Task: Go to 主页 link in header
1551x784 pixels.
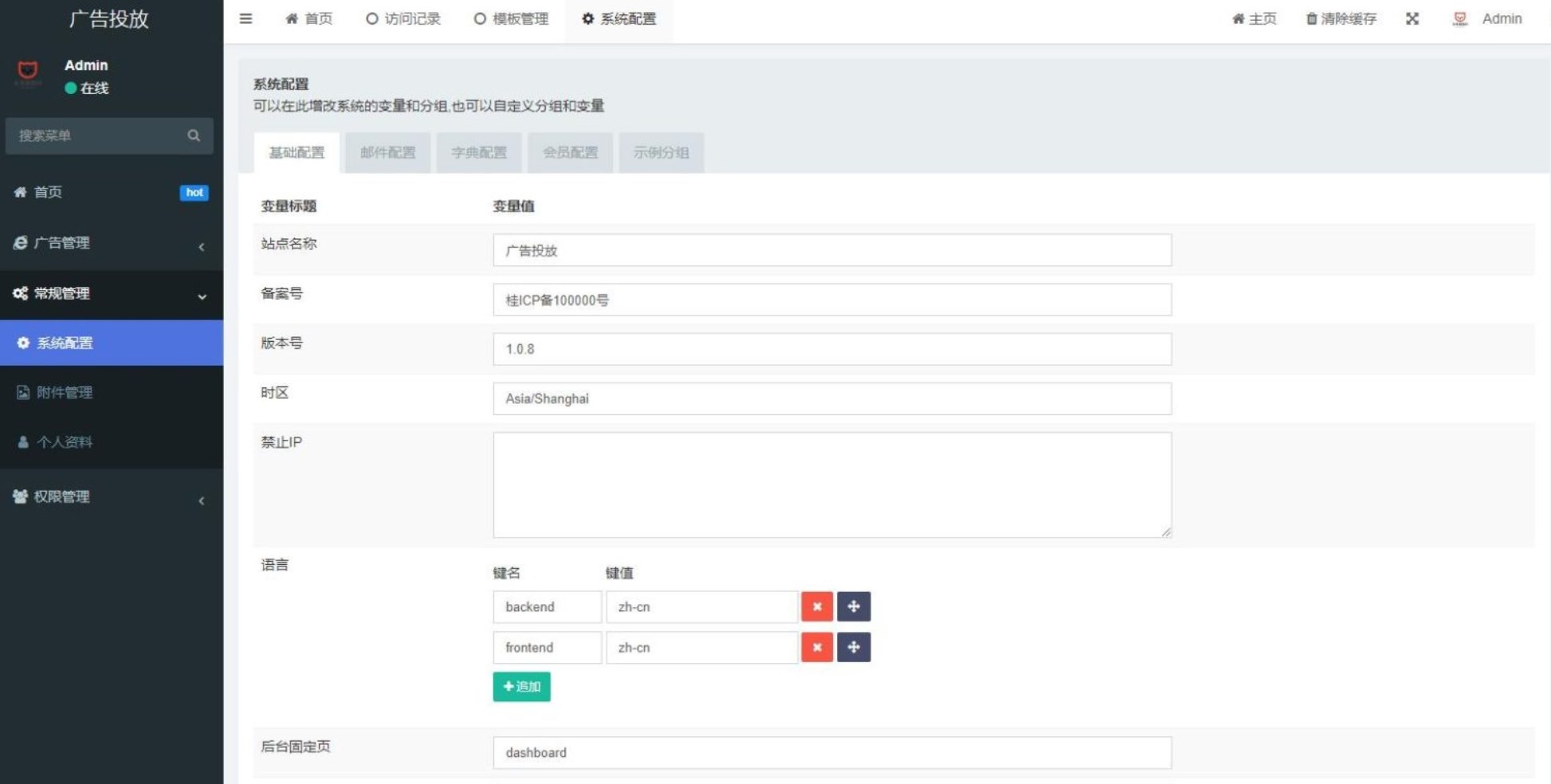Action: [x=1254, y=18]
